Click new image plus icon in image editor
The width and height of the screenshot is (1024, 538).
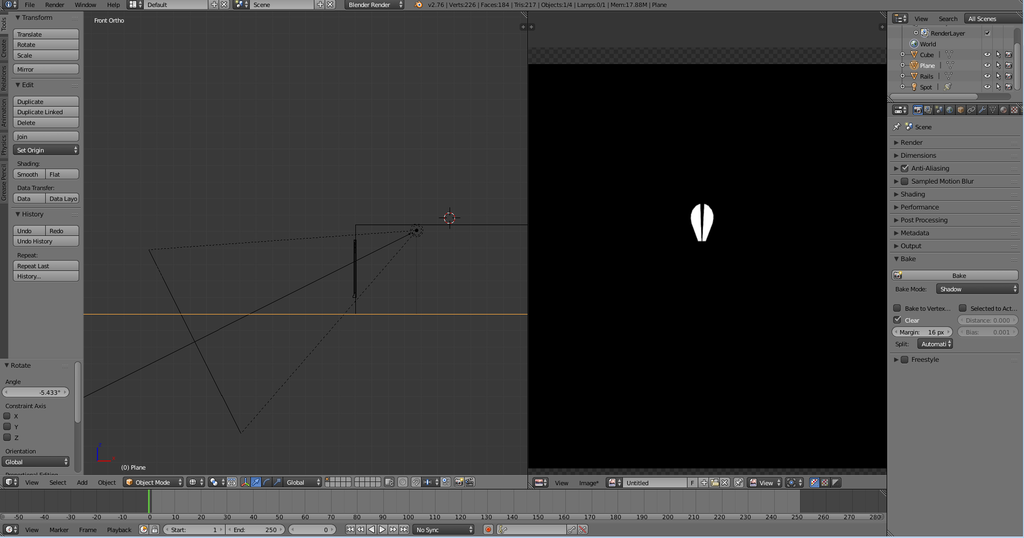tap(704, 483)
